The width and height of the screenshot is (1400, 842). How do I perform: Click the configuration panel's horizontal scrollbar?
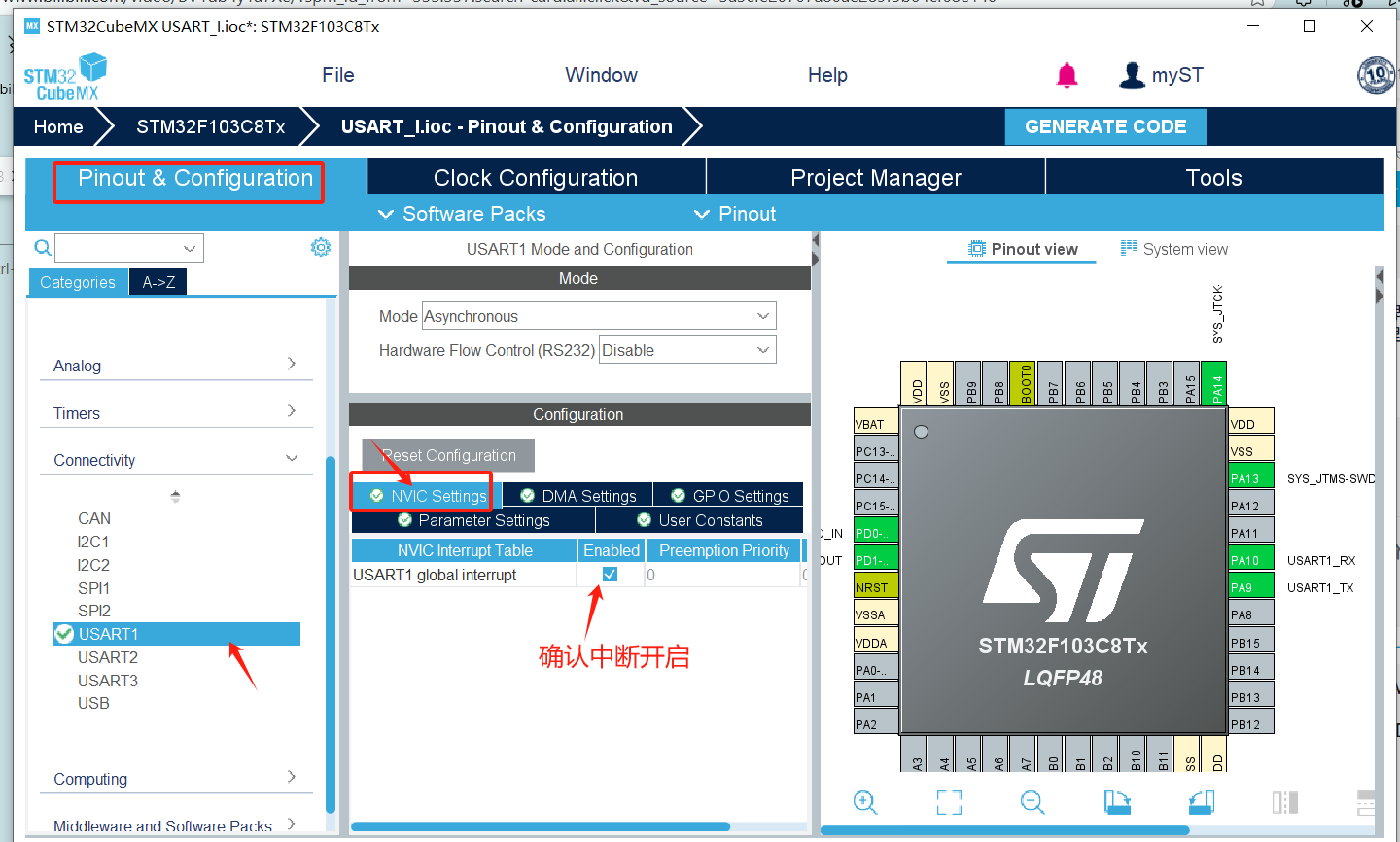[541, 826]
